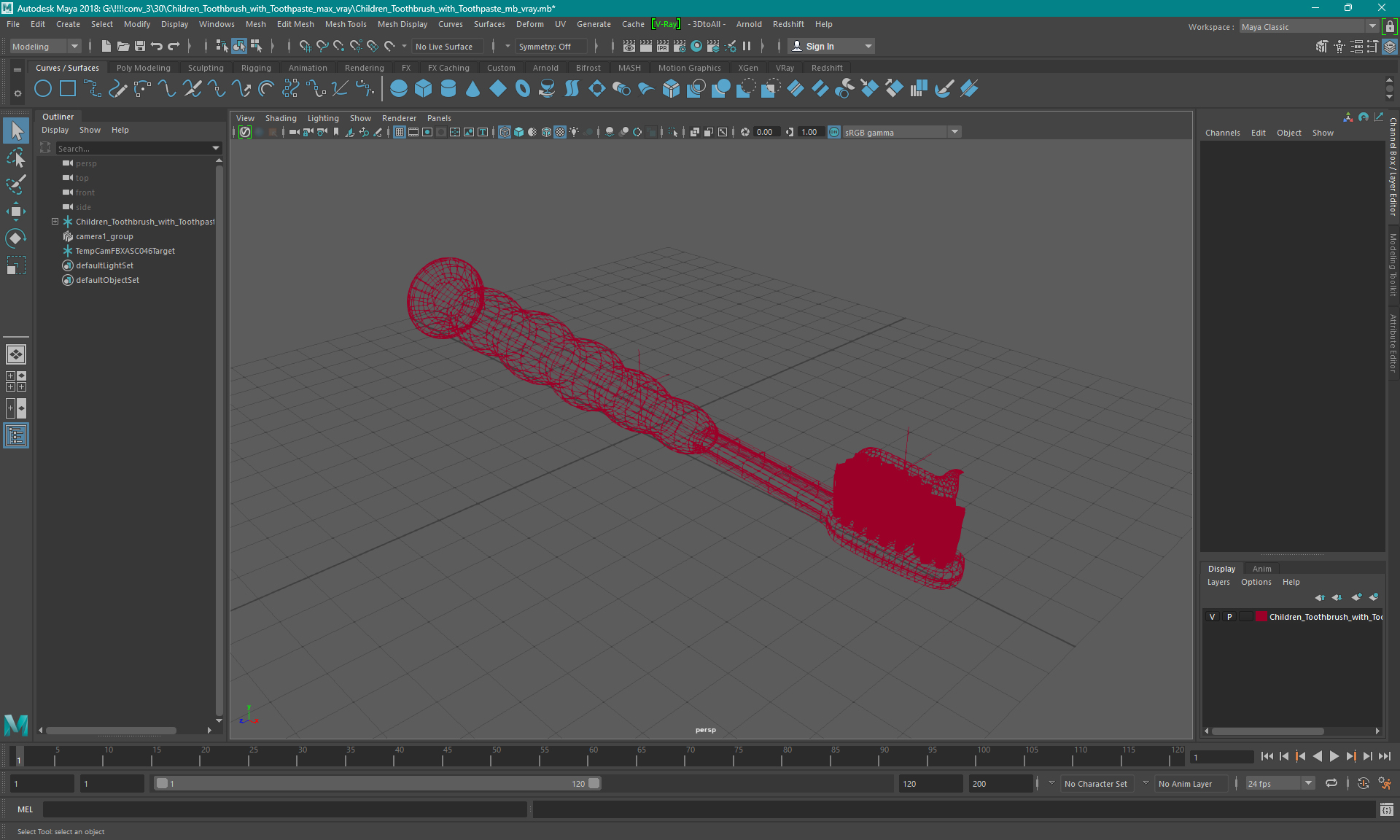Toggle viewport grid display
1400x840 pixels.
[400, 132]
